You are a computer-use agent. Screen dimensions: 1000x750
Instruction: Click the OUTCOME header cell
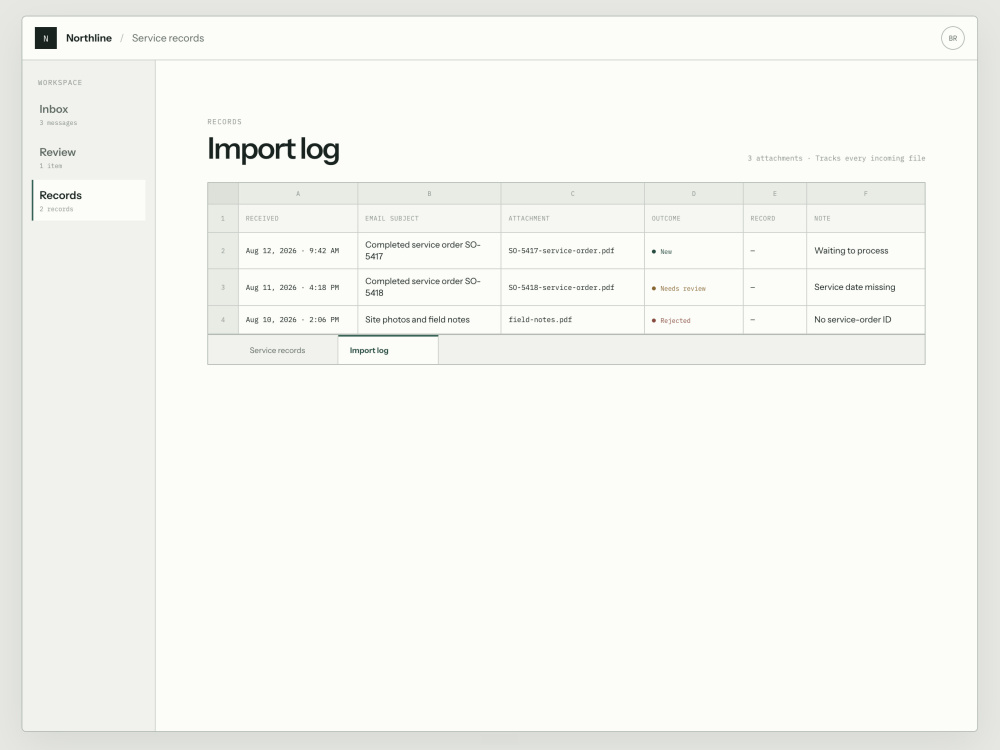point(694,219)
